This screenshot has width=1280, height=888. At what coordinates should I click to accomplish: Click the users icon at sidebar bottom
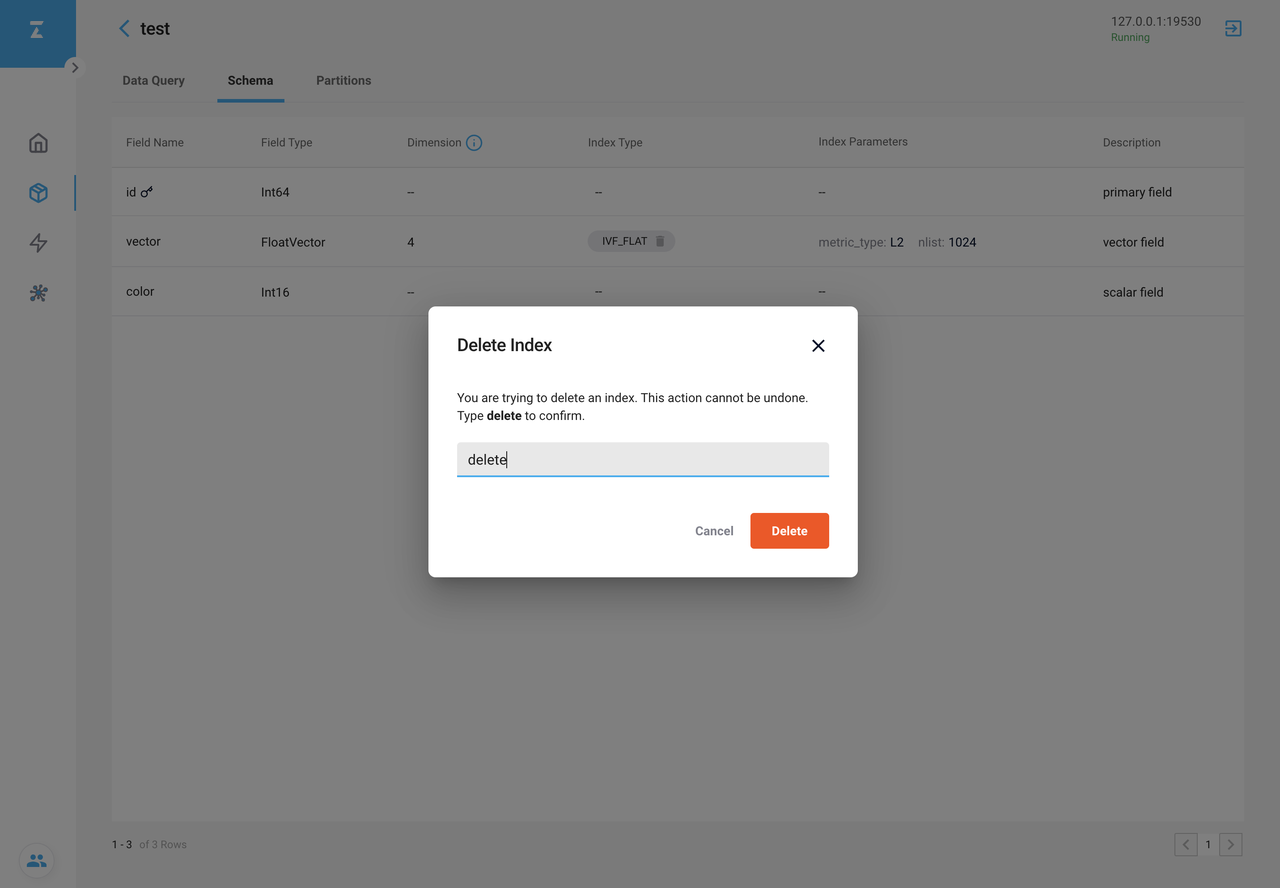(37, 860)
